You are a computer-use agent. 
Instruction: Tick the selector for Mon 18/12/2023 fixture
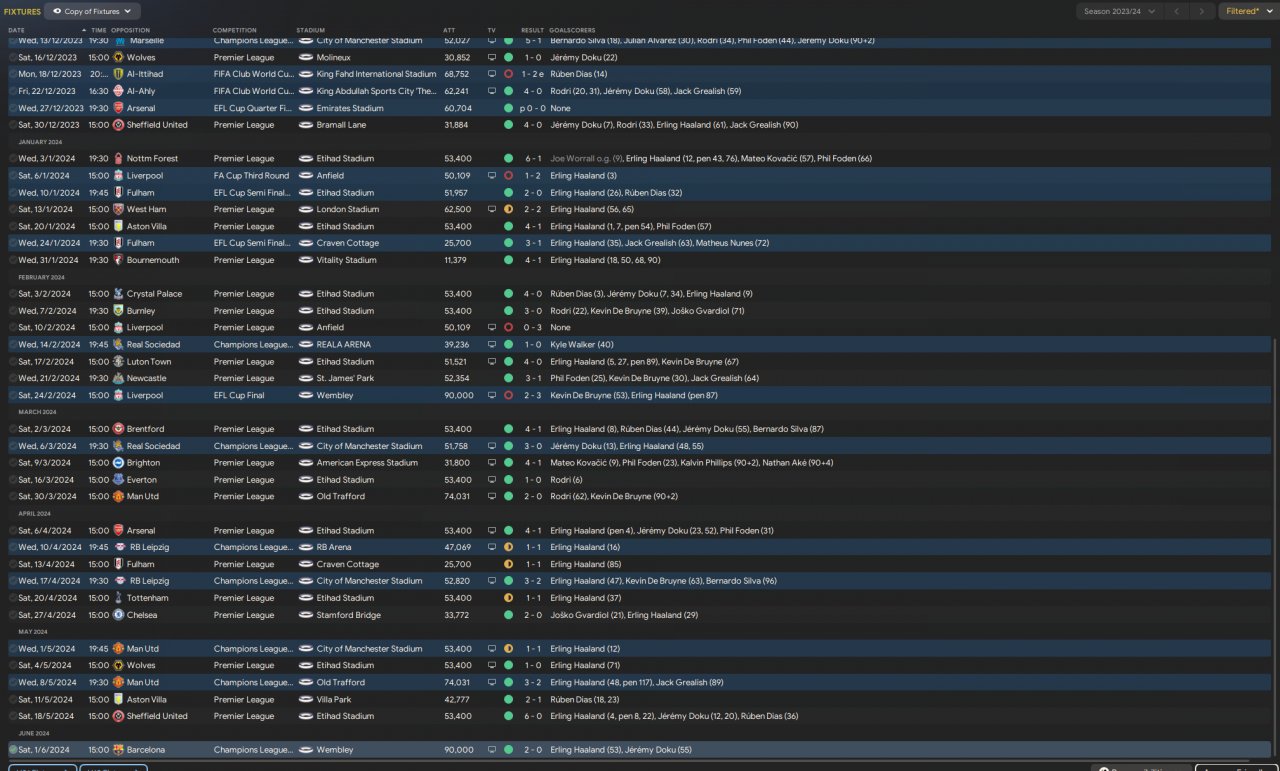pyautogui.click(x=13, y=74)
